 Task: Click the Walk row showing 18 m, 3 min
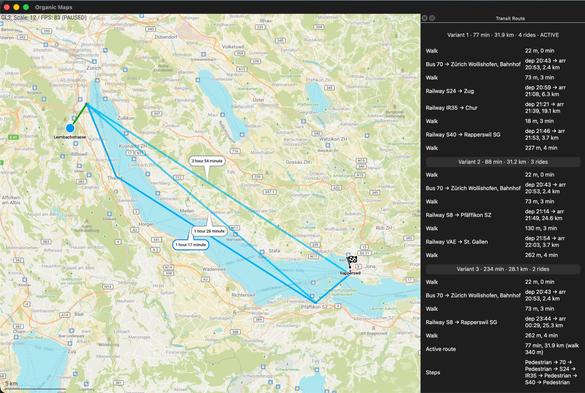[503, 121]
